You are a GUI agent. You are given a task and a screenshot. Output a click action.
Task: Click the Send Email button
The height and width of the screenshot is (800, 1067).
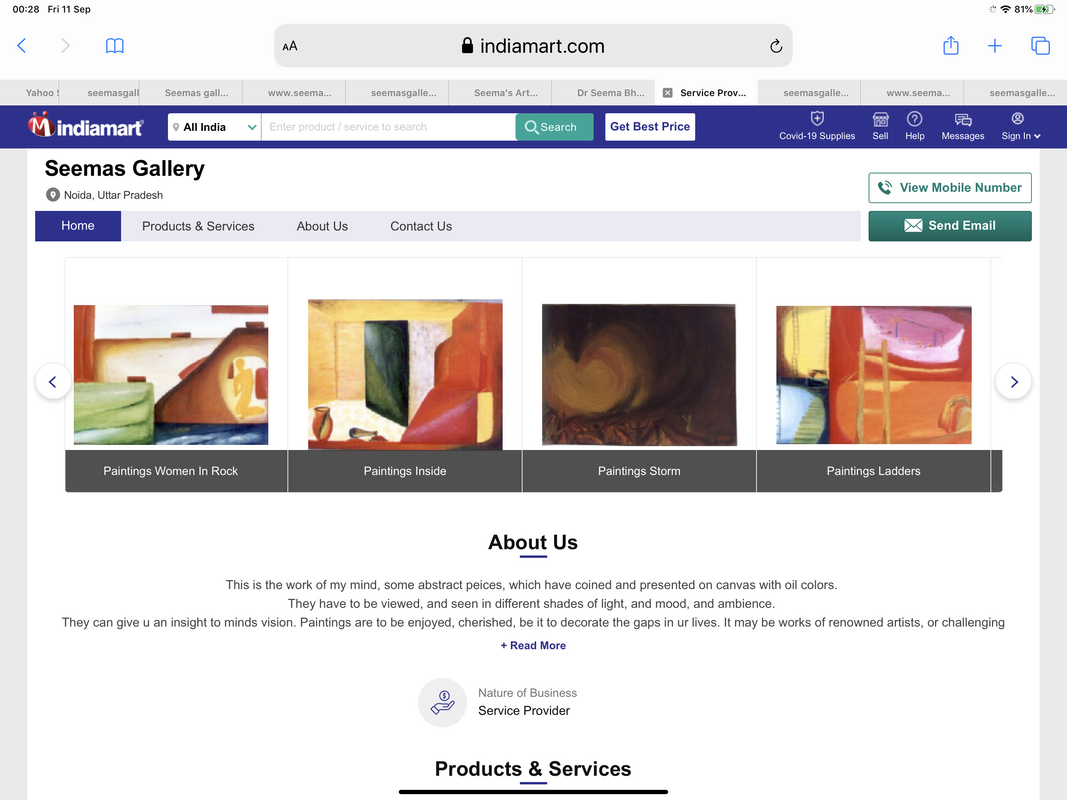point(949,226)
